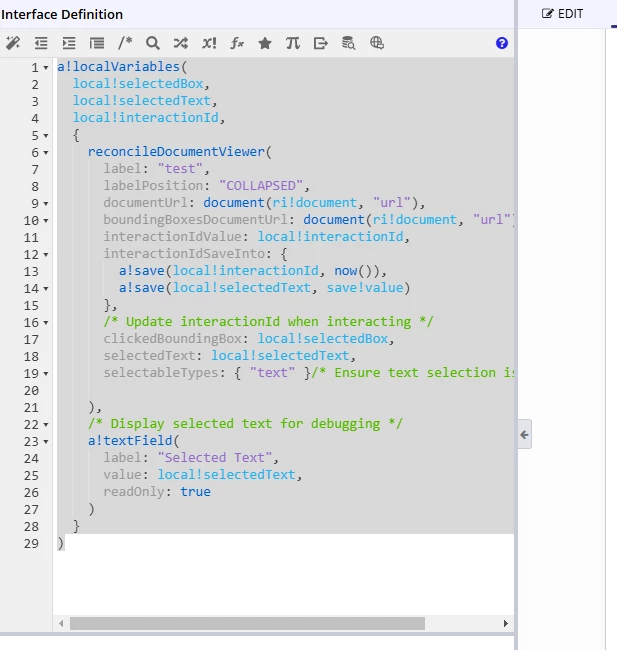Screen dimensions: 617x650
Task: Click the lines list icon beside indent
Action: point(97,43)
